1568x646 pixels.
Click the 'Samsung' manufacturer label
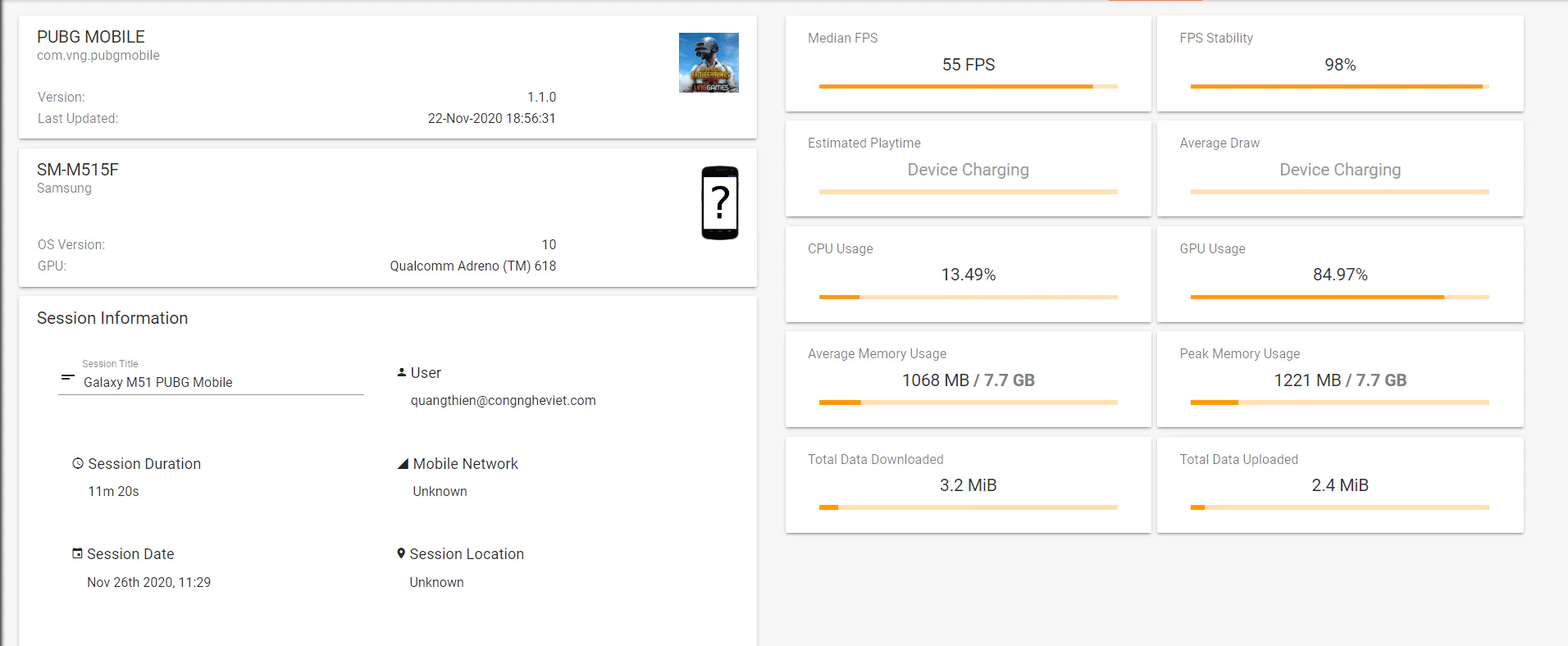(65, 189)
